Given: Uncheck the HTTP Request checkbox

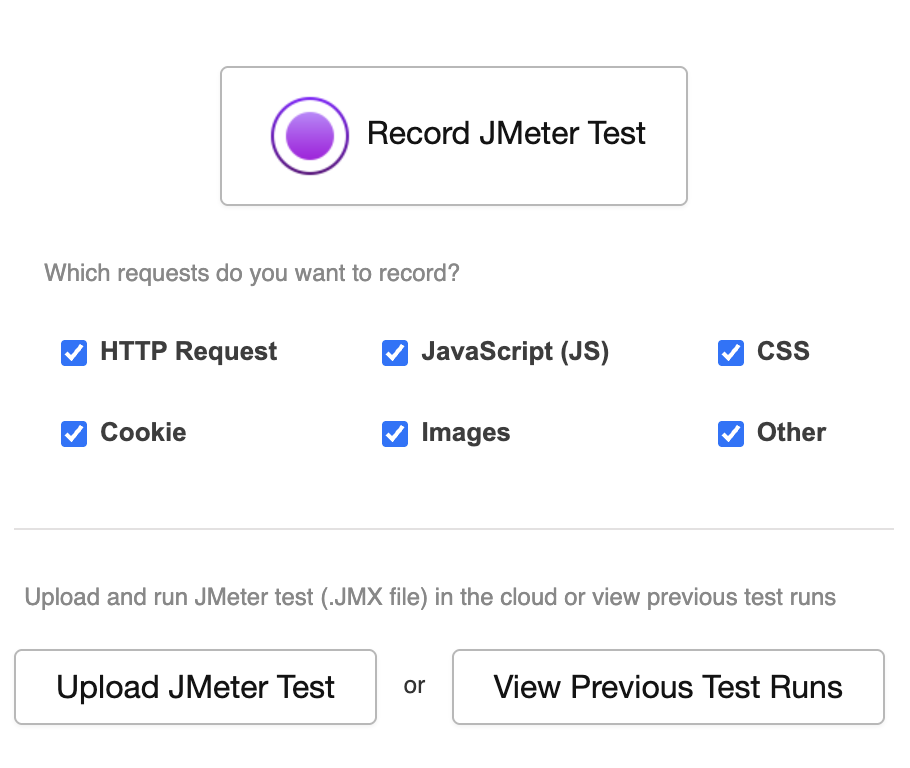Looking at the screenshot, I should (74, 353).
